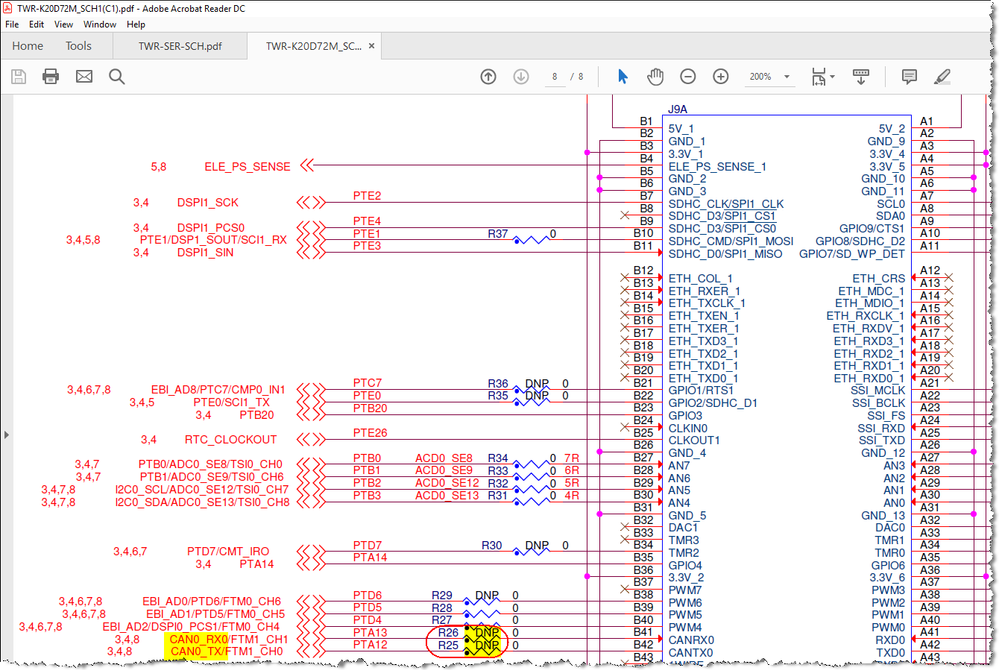Choose the Selection arrow tool
The height and width of the screenshot is (670, 999).
[x=622, y=76]
